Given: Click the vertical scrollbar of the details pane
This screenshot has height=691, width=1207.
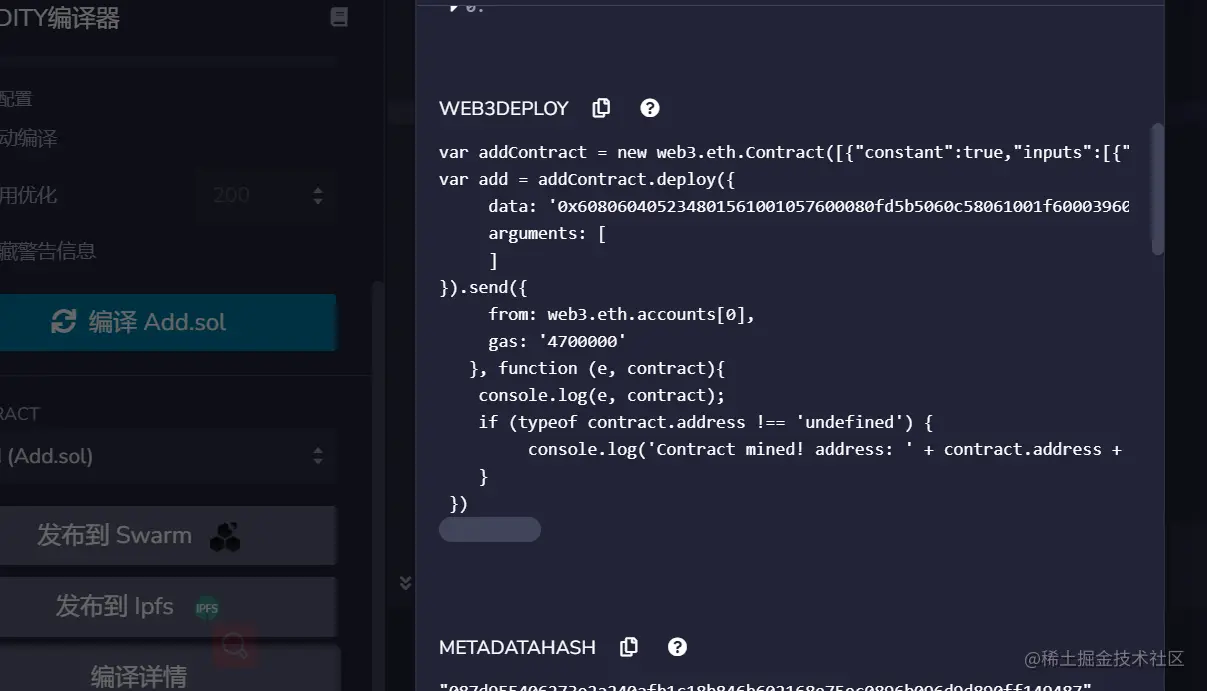Looking at the screenshot, I should [x=1157, y=189].
